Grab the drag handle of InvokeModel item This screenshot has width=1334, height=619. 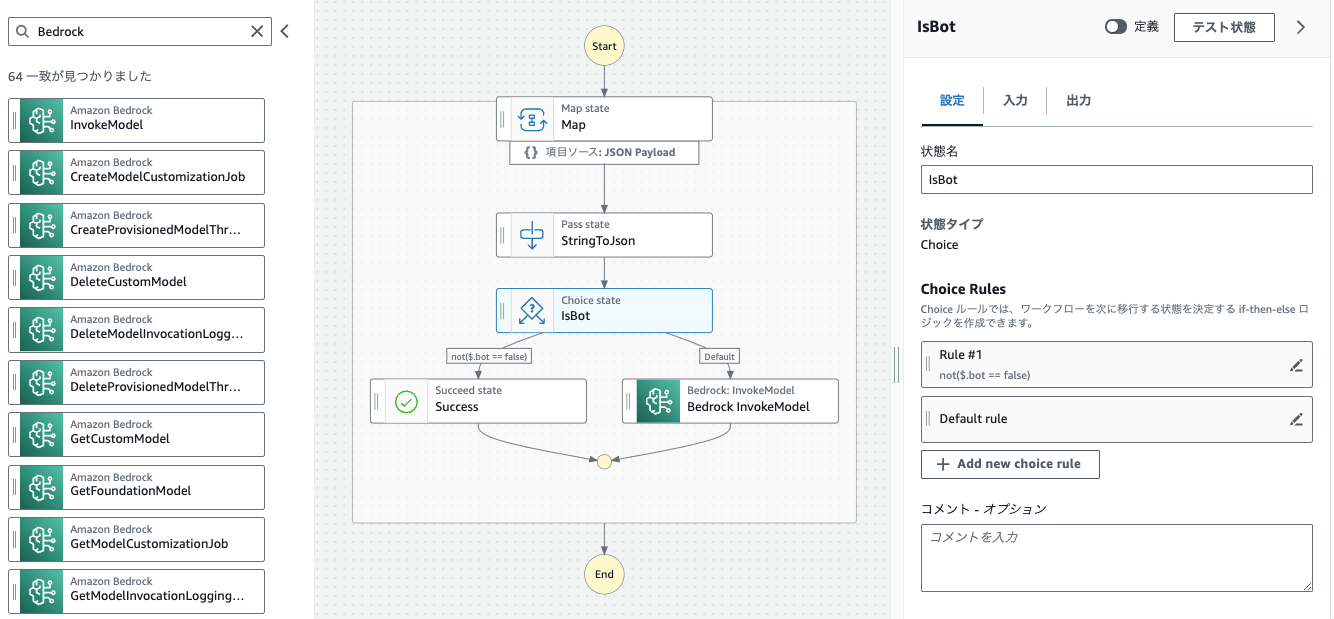15,120
